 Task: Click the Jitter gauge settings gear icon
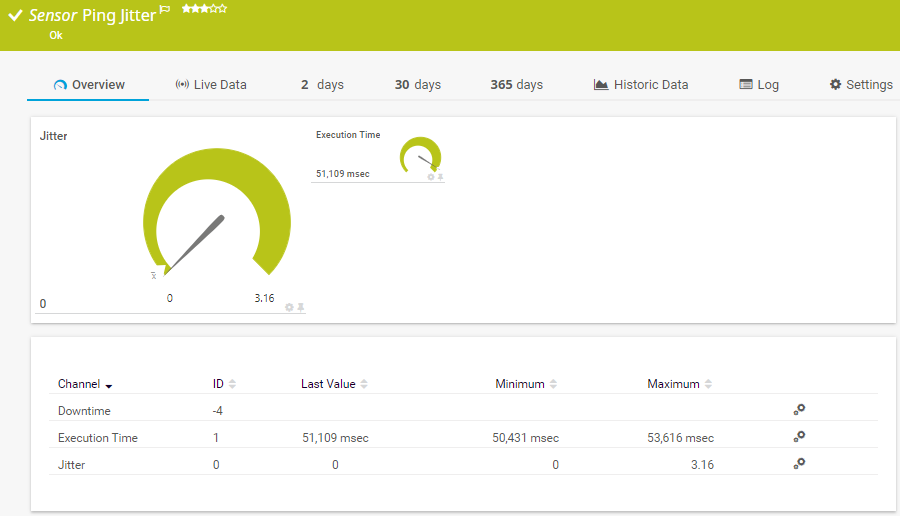[289, 308]
